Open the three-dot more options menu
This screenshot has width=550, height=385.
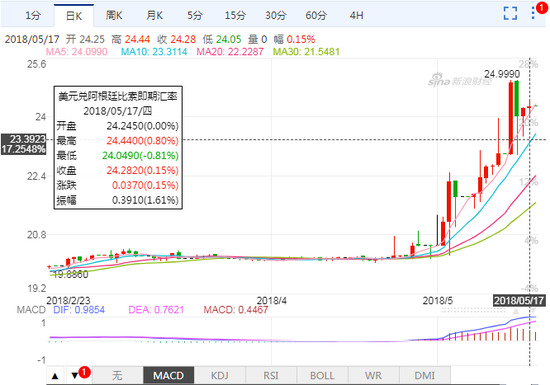coord(533,13)
